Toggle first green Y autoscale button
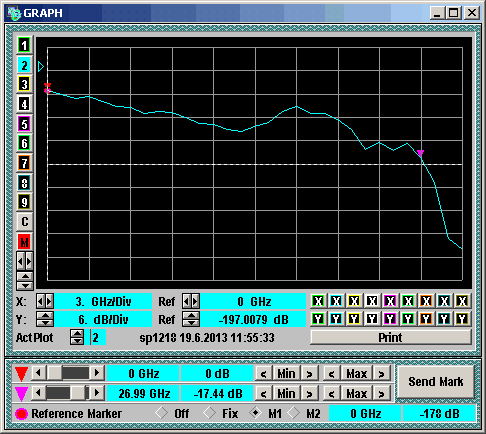This screenshot has height=434, width=486. coord(318,319)
